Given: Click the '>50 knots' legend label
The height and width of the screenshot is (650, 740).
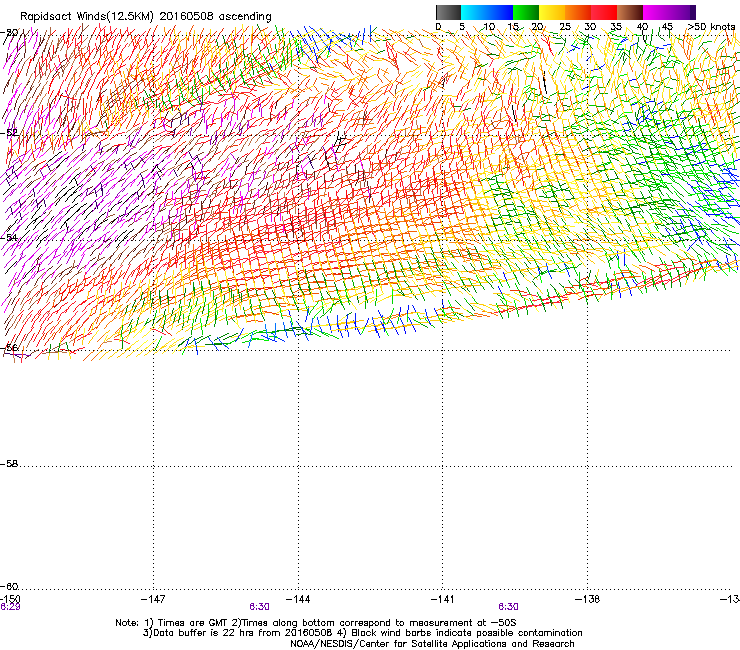Looking at the screenshot, I should click(x=711, y=26).
